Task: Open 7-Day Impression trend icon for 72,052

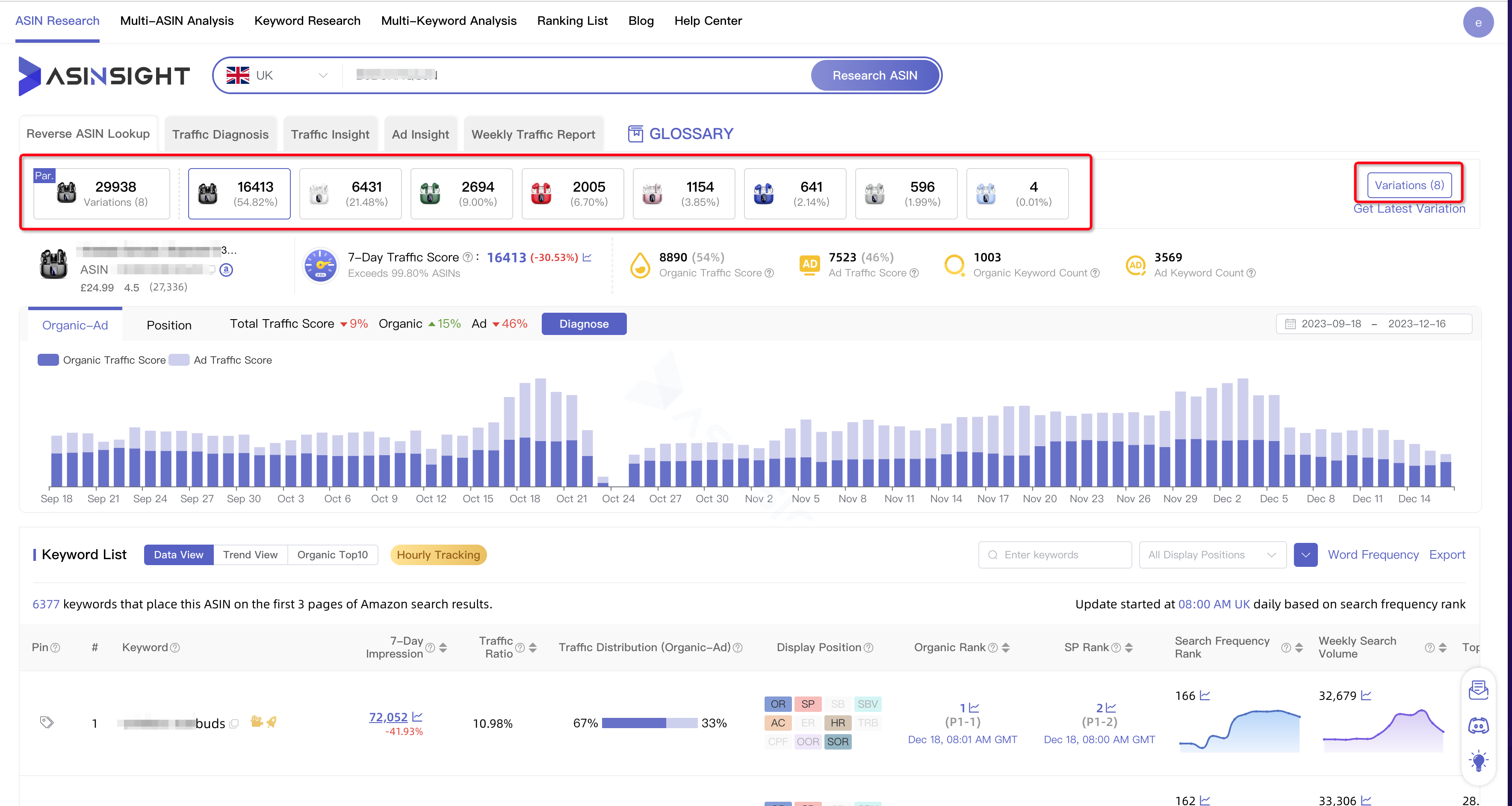Action: tap(417, 716)
